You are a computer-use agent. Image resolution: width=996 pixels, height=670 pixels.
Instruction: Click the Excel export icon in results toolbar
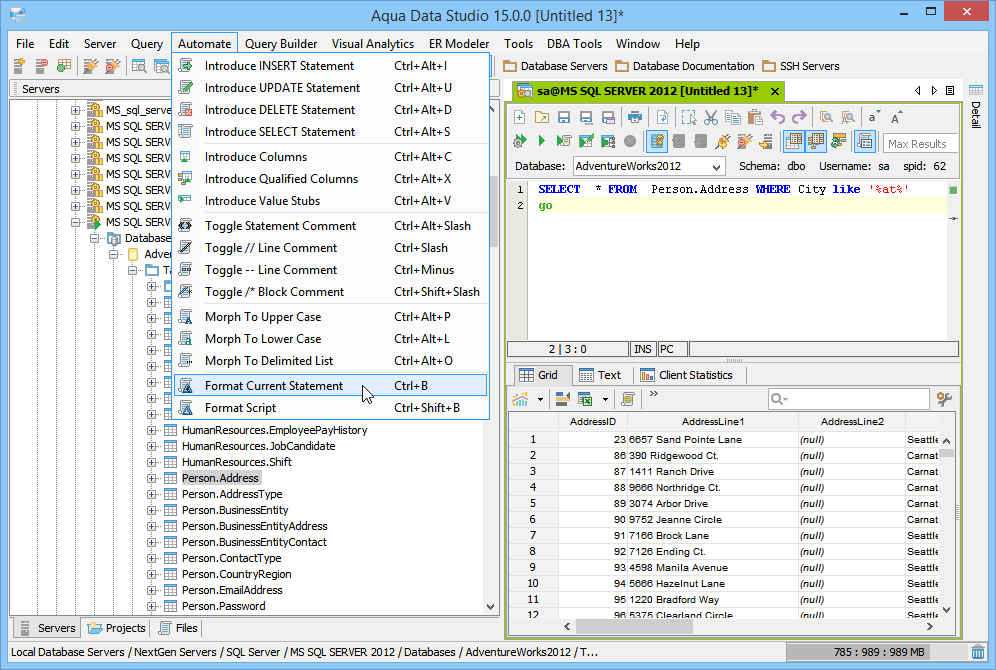[585, 399]
